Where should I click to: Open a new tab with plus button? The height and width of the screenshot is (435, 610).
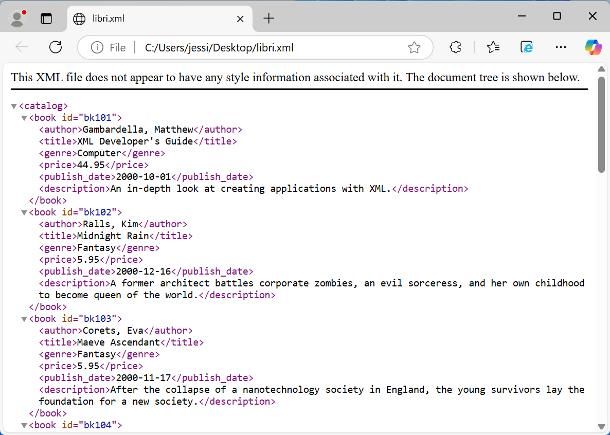pyautogui.click(x=268, y=18)
